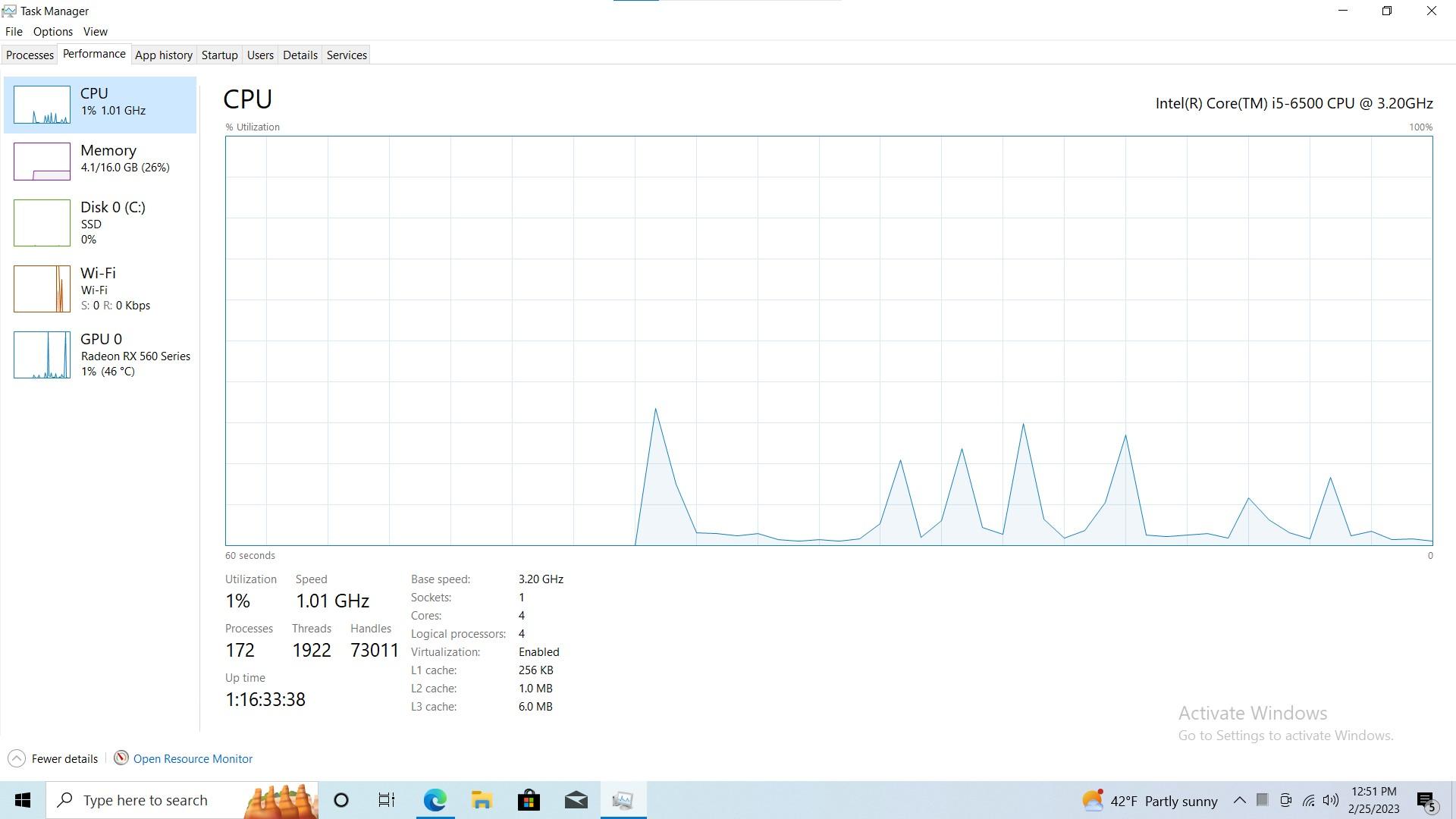Screen dimensions: 1456x819
Task: Click the 60 seconds graph label
Action: 250,556
